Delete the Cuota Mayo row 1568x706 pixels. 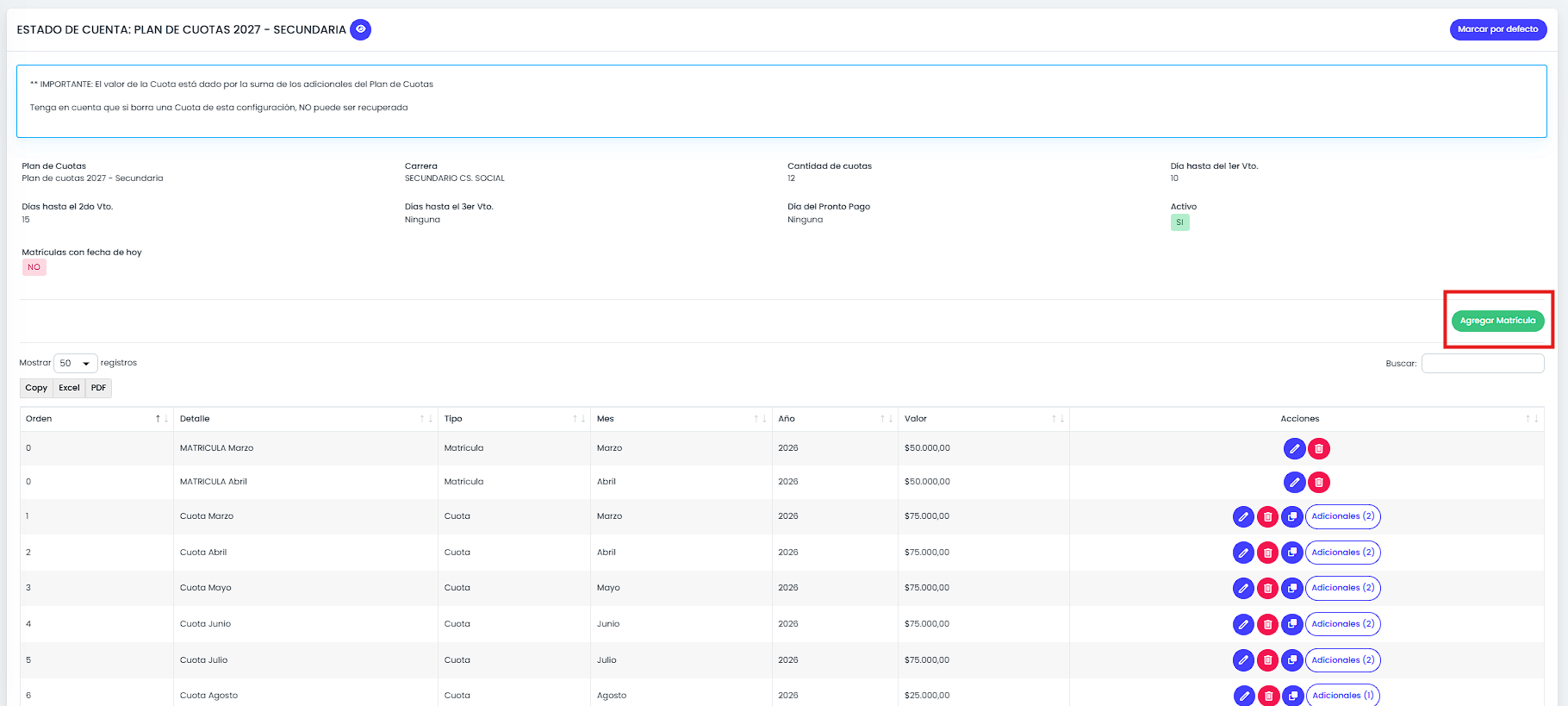coord(1267,588)
